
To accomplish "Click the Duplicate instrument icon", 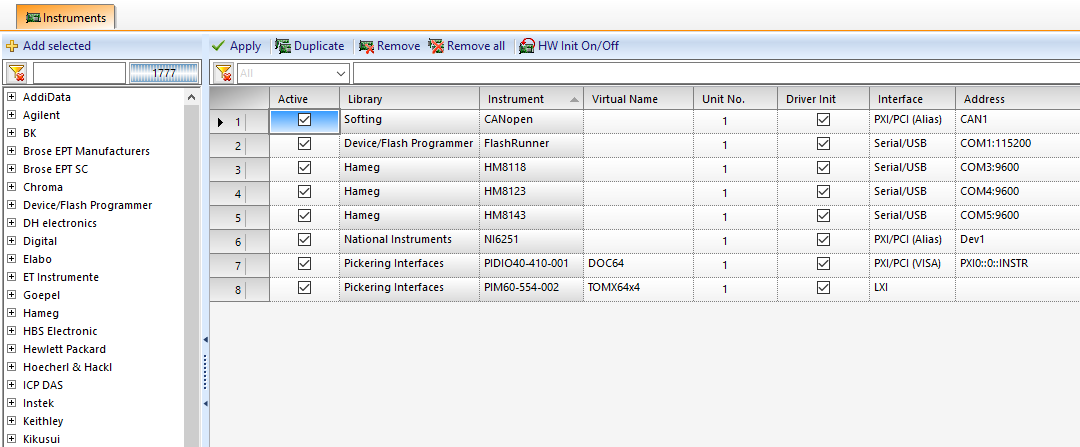I will [x=282, y=46].
